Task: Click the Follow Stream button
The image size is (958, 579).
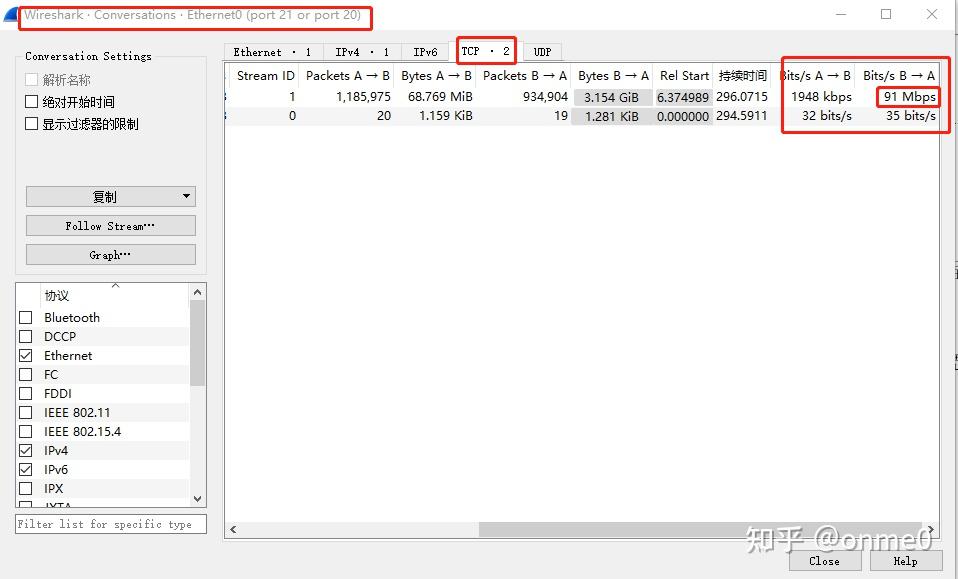Action: (x=110, y=225)
